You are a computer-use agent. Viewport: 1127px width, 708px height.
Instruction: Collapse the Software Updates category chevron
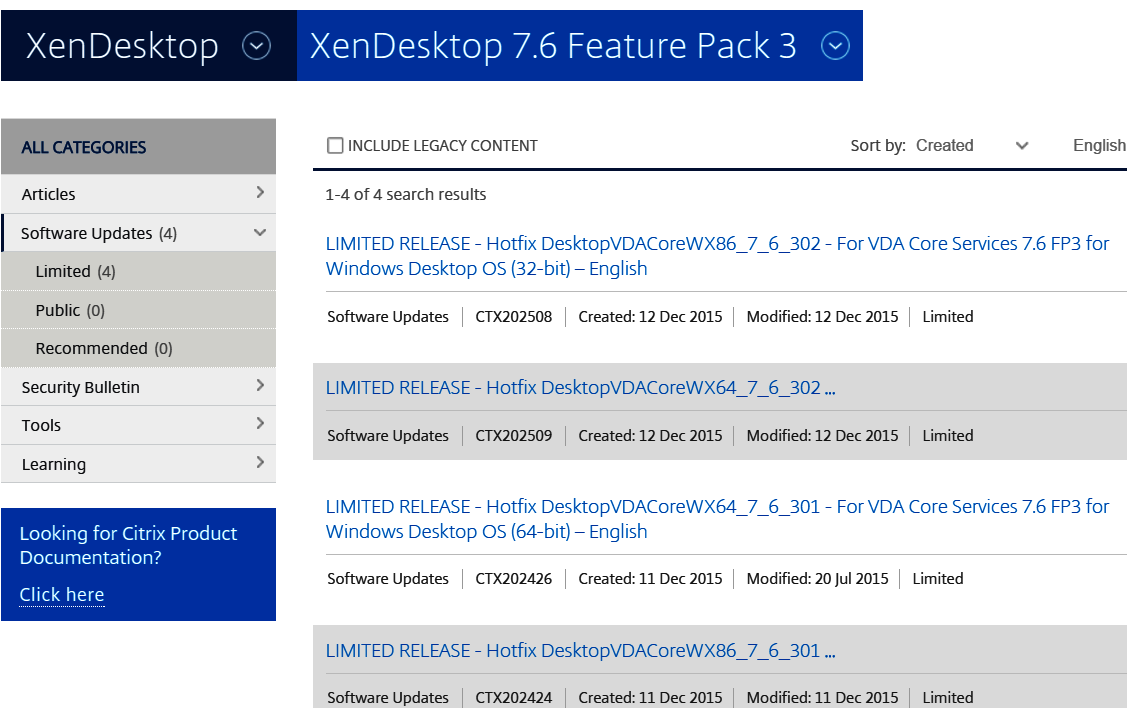(260, 232)
